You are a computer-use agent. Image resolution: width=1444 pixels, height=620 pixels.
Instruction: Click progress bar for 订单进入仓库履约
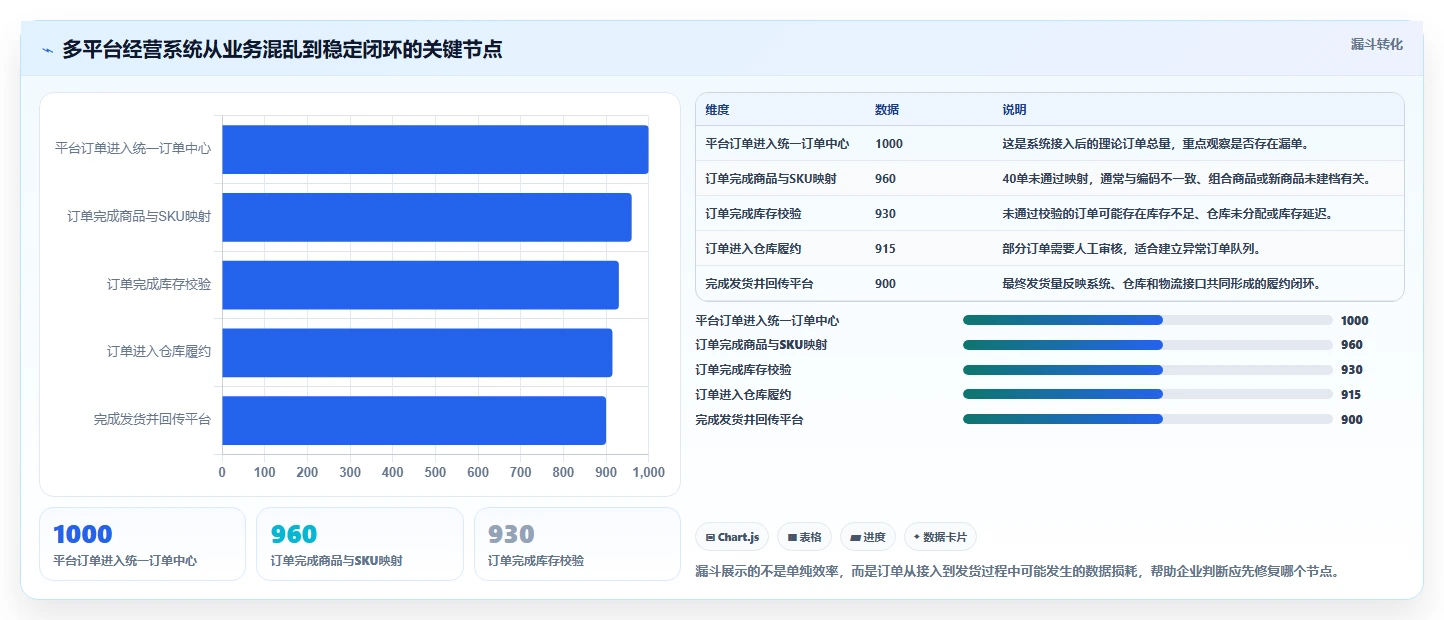pos(1148,394)
